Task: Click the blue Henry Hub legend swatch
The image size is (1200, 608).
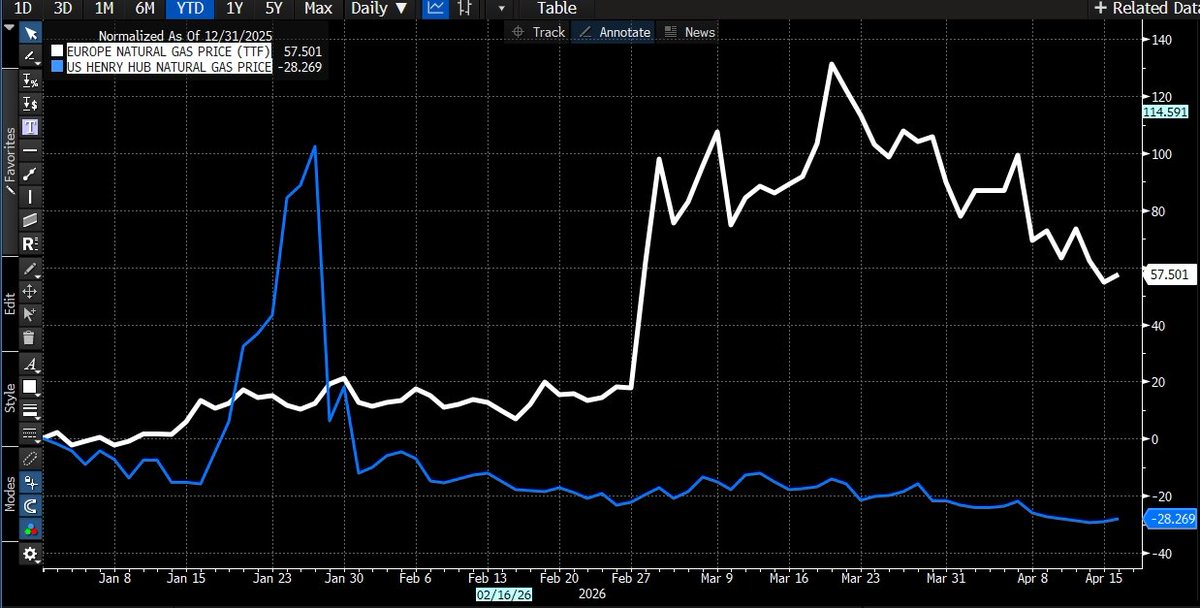Action: tap(58, 65)
